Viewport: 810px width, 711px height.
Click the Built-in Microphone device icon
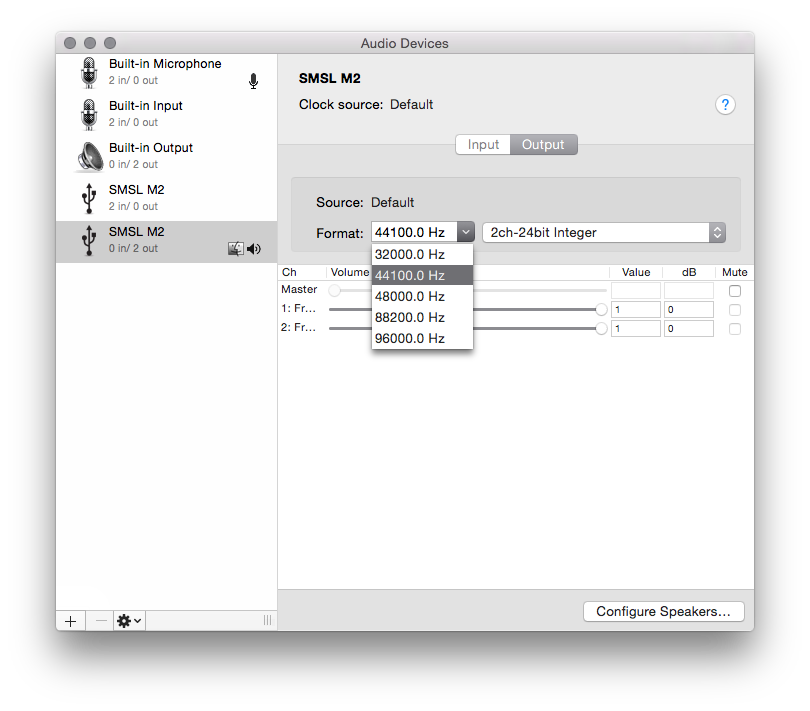(89, 72)
